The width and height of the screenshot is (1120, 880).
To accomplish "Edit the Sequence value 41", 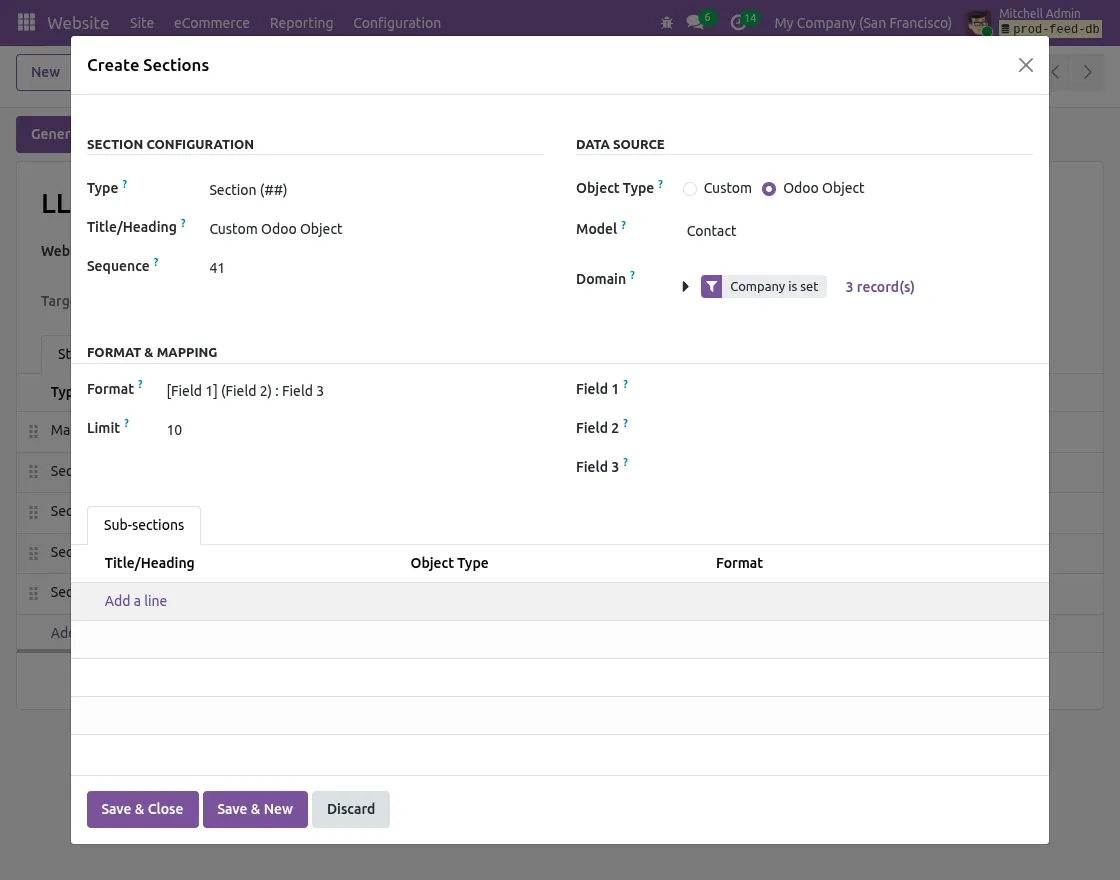I will [376, 268].
